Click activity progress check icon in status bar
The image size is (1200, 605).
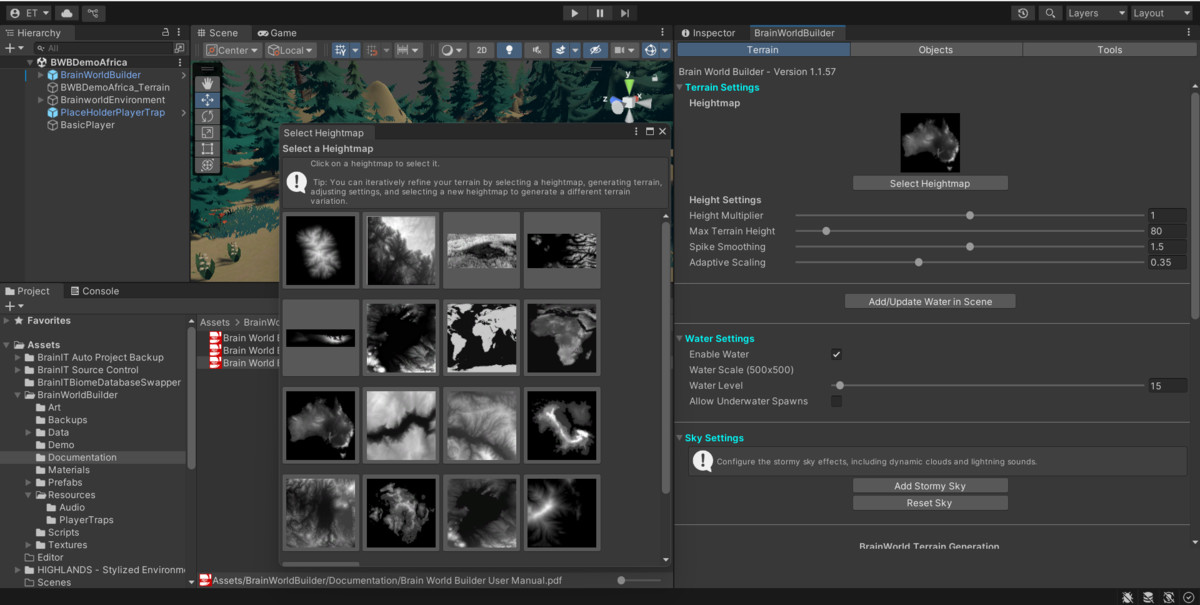click(x=1189, y=597)
